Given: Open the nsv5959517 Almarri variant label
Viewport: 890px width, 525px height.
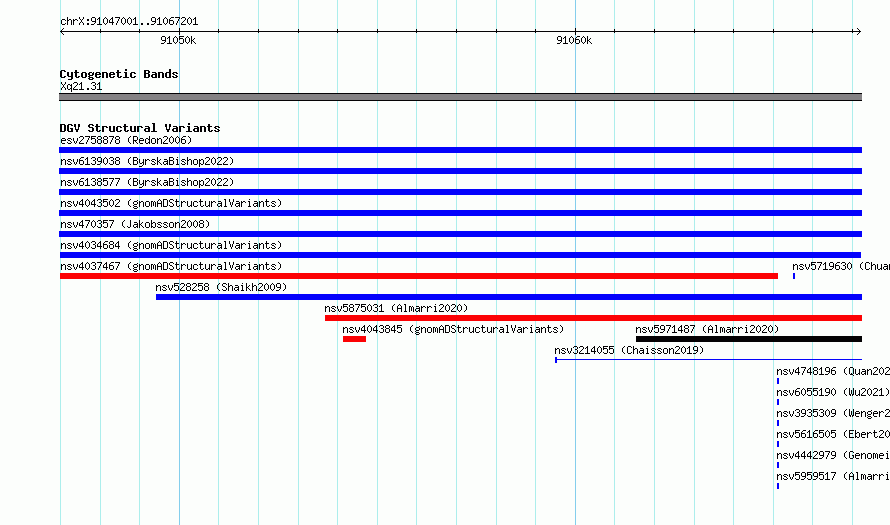Looking at the screenshot, I should pos(833,476).
